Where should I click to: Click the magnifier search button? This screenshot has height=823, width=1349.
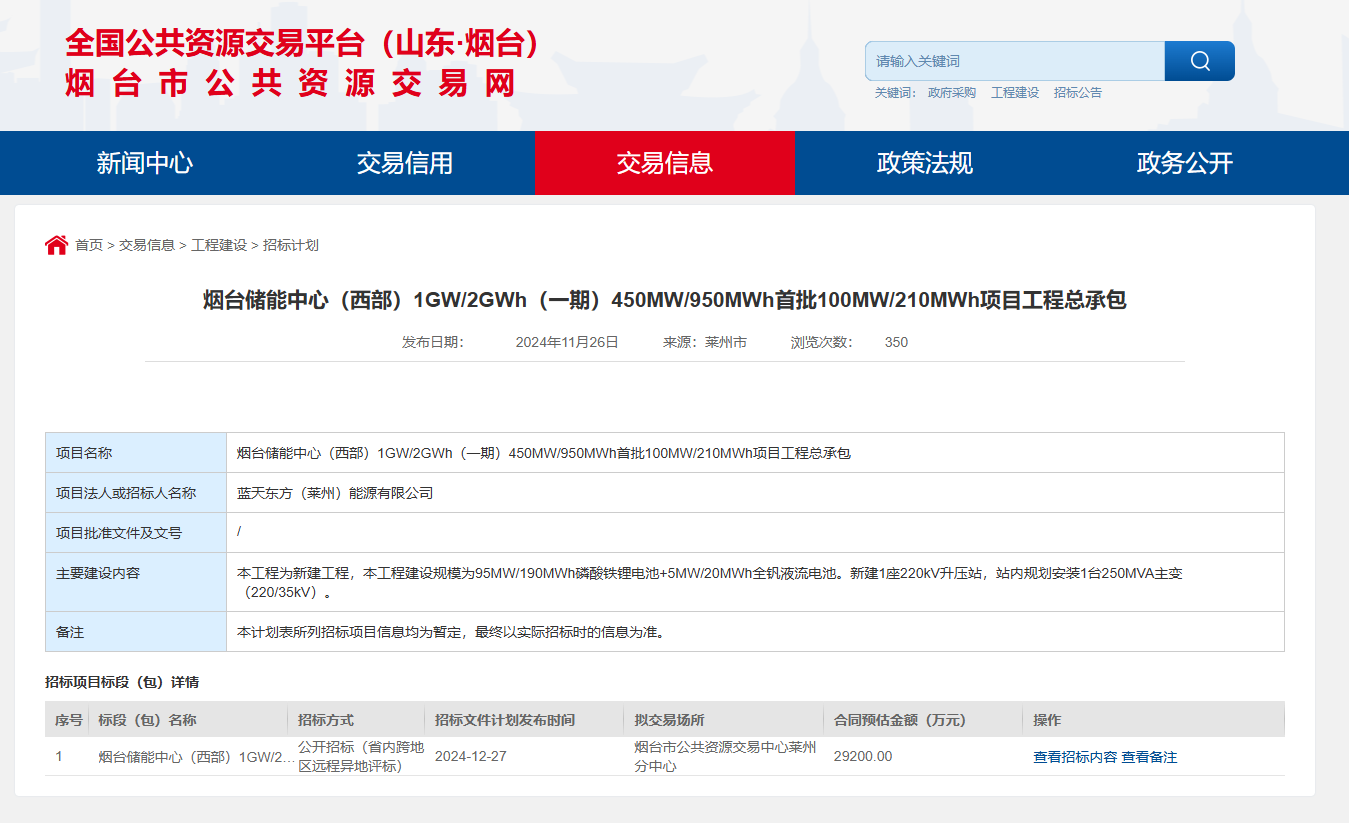[1199, 61]
